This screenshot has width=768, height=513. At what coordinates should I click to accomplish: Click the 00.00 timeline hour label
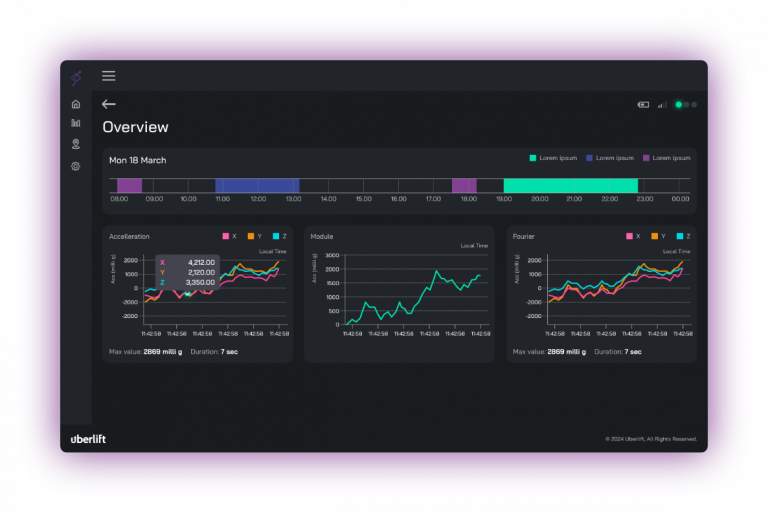click(x=680, y=199)
